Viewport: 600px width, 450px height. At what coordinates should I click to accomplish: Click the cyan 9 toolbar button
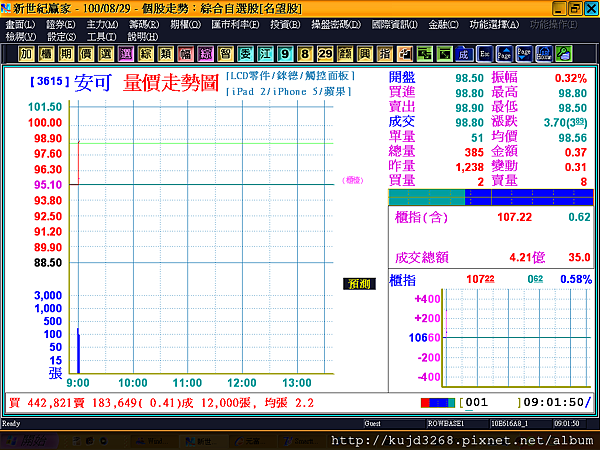tap(285, 54)
